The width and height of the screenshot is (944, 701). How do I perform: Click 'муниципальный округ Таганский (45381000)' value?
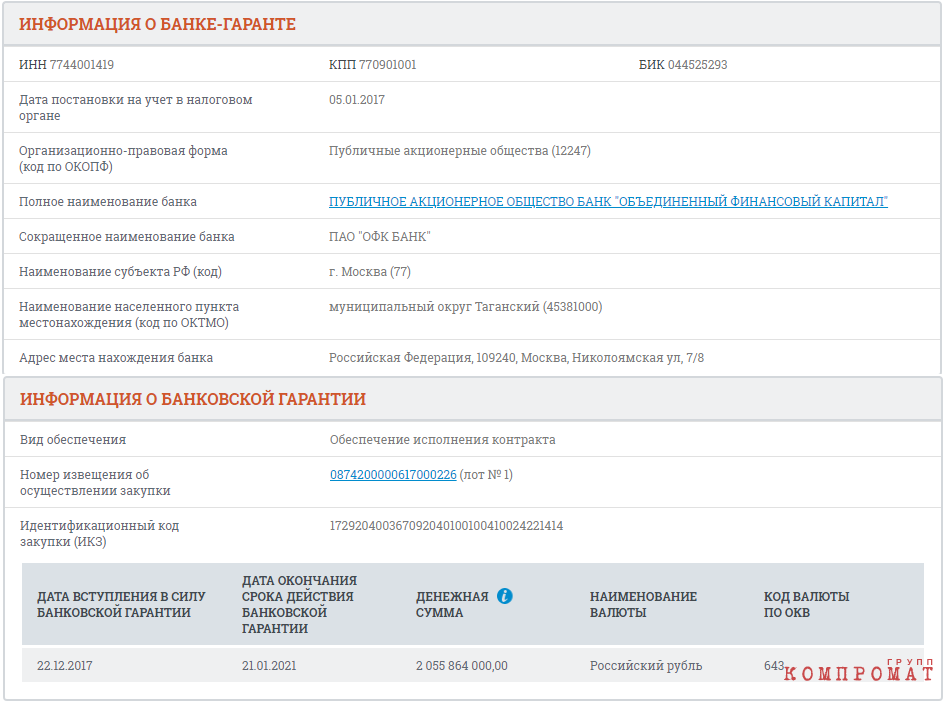(465, 307)
